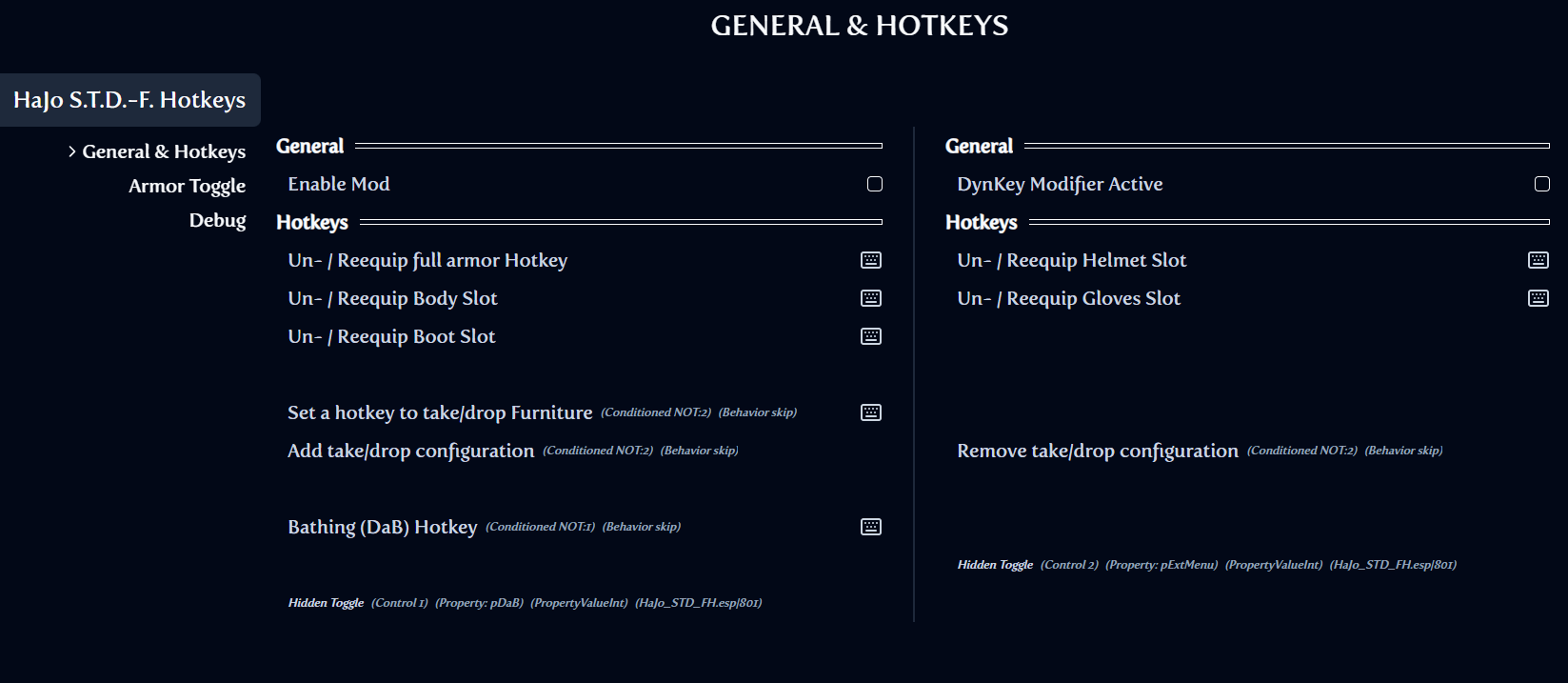
Task: Open the Debug page
Action: (x=217, y=220)
